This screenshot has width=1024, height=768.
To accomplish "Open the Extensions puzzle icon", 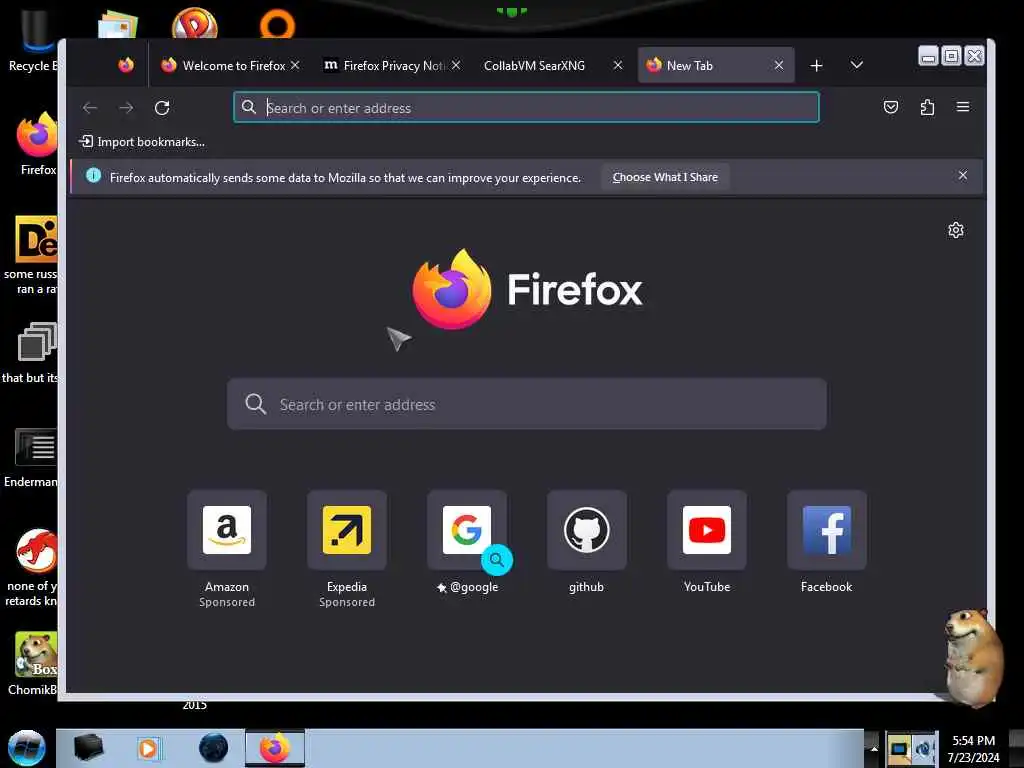I will pos(927,107).
